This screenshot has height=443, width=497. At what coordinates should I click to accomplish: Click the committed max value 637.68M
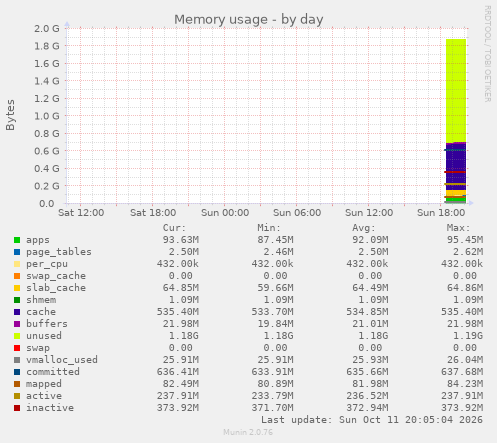point(462,372)
